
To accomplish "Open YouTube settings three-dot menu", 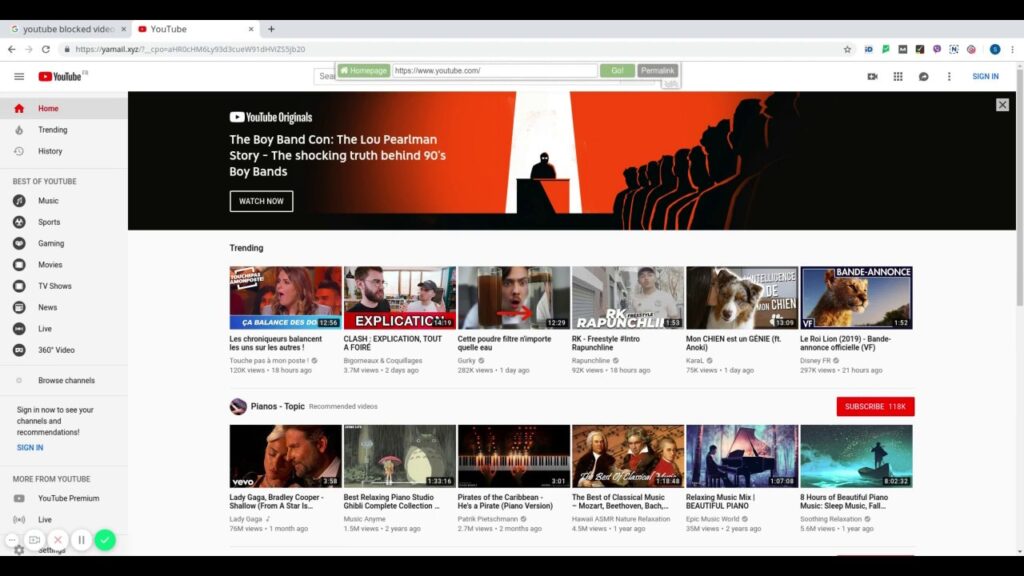I will [949, 76].
